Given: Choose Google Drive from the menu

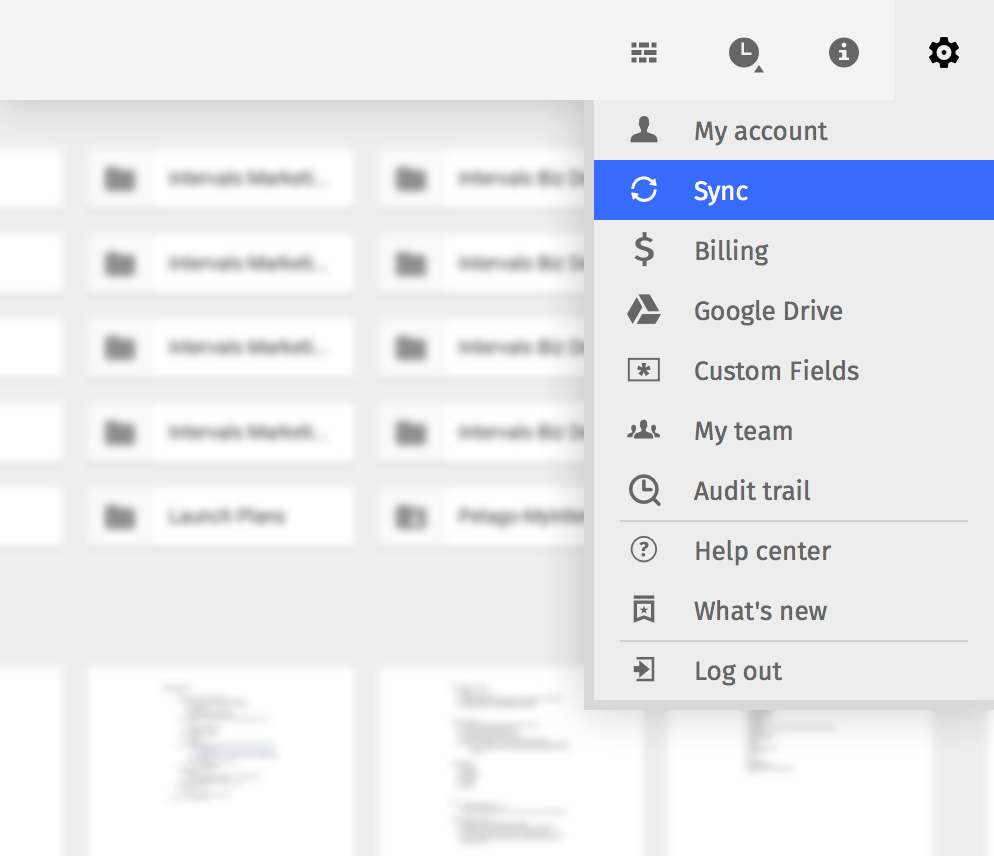Looking at the screenshot, I should pyautogui.click(x=794, y=310).
